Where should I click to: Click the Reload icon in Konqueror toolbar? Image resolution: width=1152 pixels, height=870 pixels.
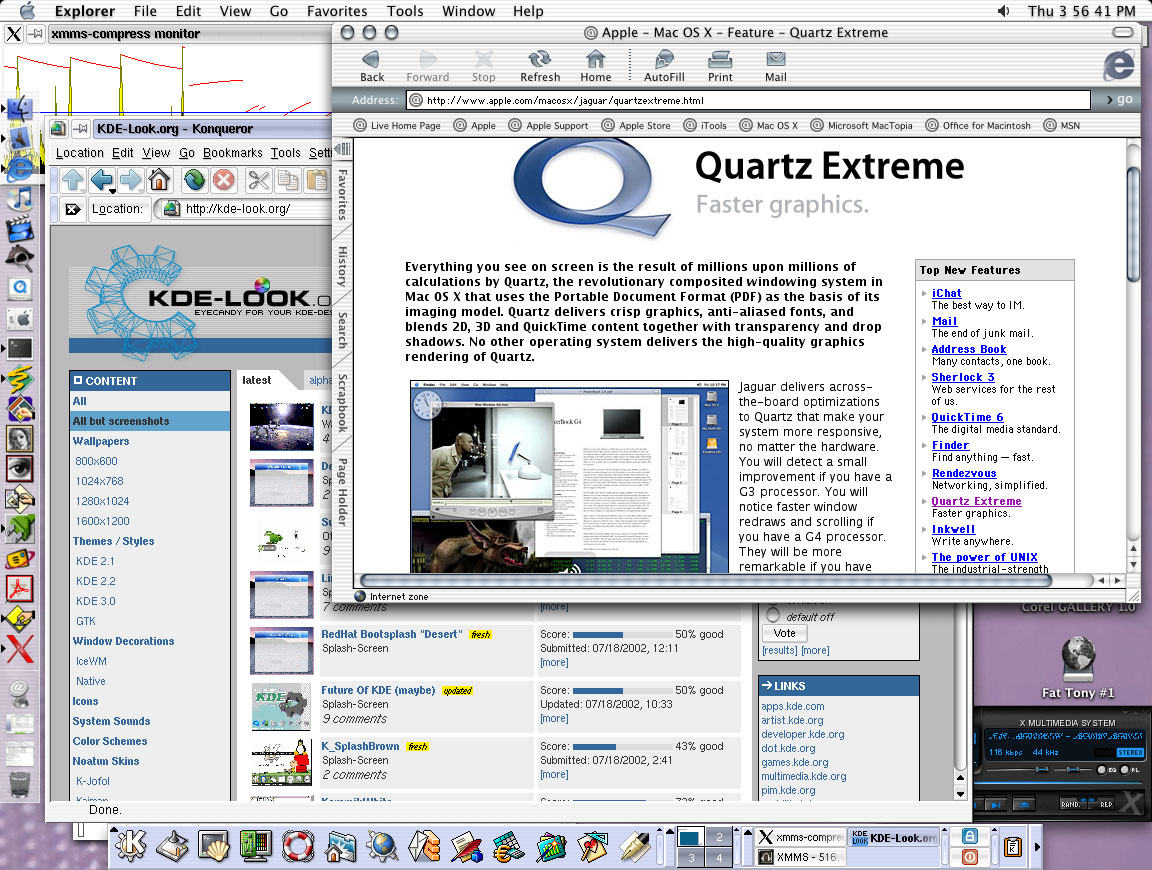pos(194,179)
